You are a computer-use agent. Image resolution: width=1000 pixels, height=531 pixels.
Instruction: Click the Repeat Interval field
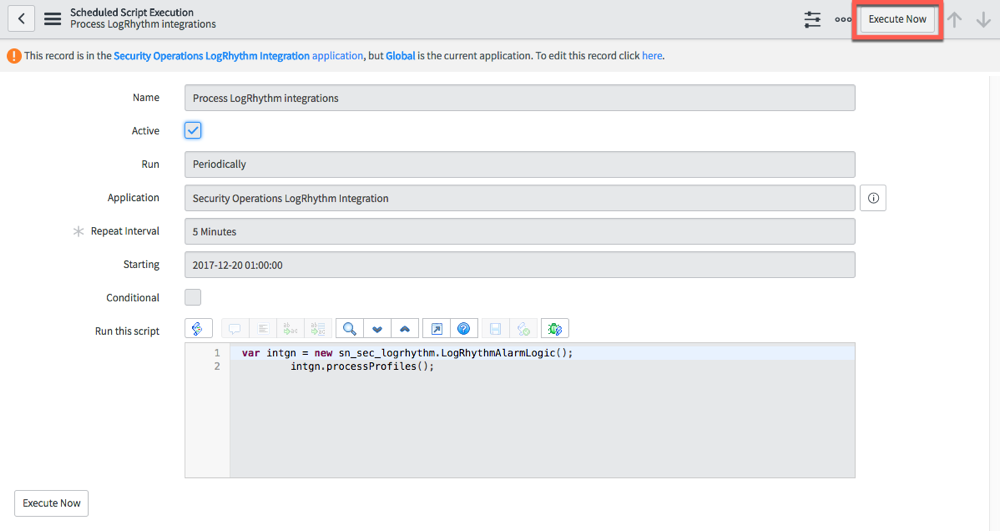(x=520, y=231)
